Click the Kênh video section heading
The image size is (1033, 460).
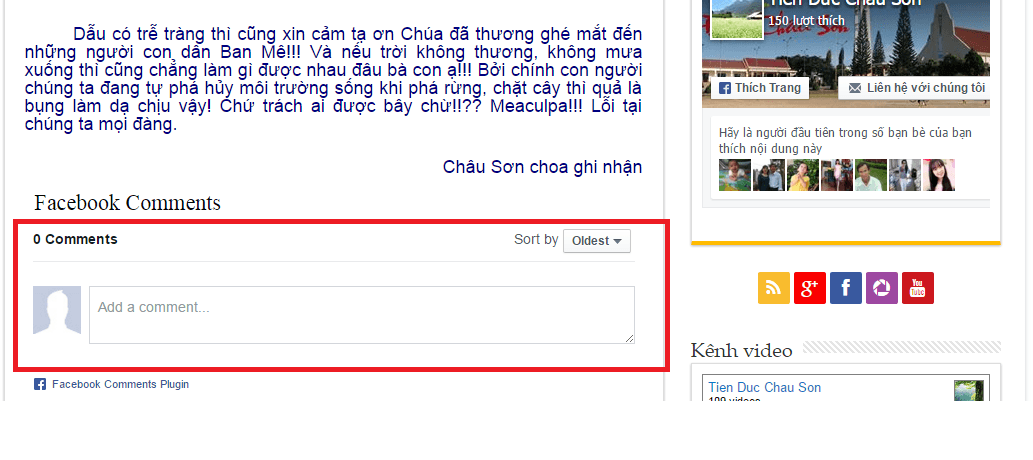click(x=741, y=351)
